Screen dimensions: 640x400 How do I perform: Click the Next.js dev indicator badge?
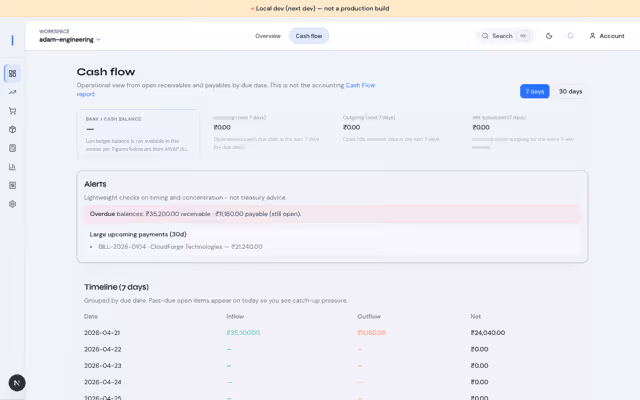[17, 383]
